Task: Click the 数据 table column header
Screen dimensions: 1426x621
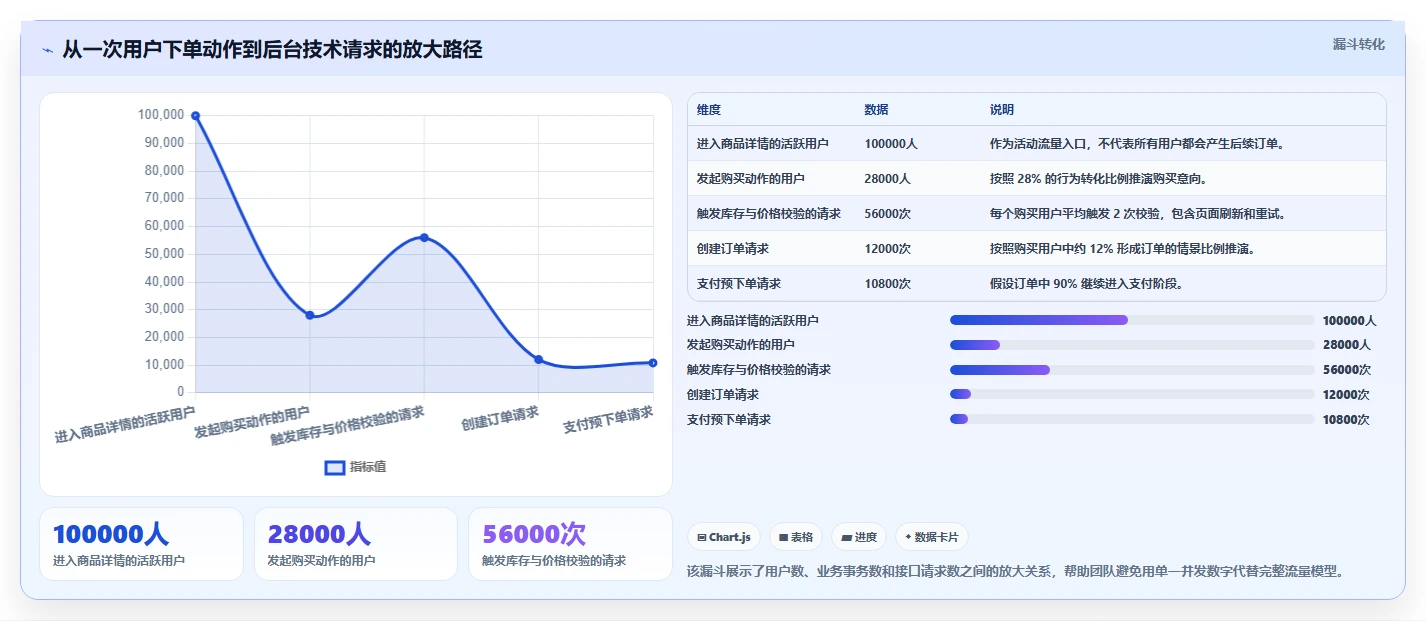Action: [x=876, y=110]
